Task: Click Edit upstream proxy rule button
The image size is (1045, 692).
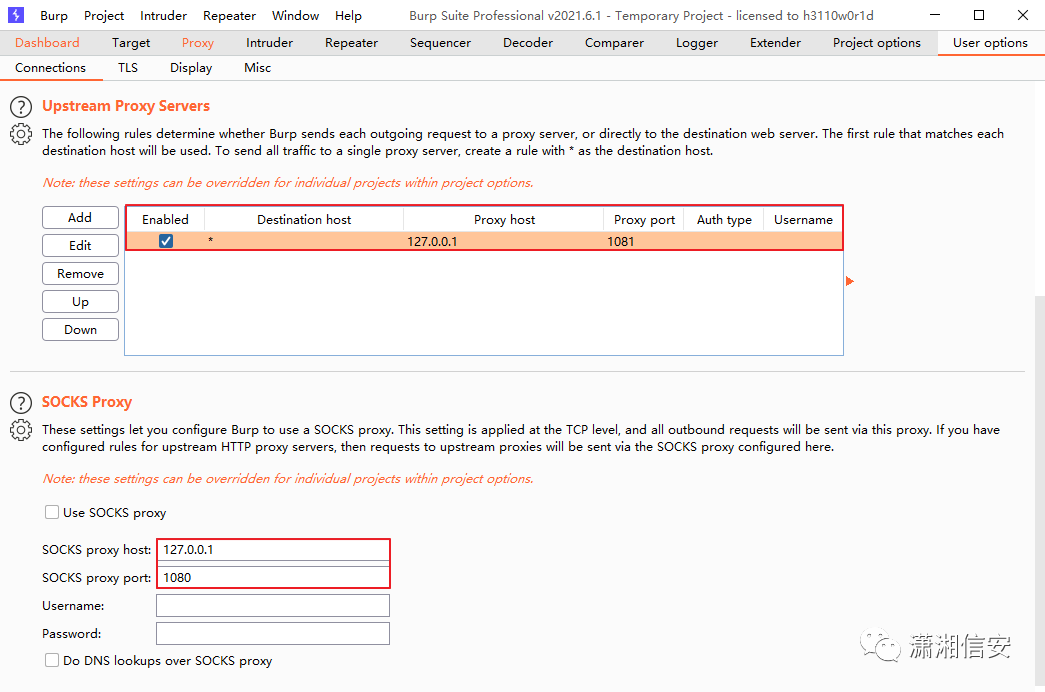Action: tap(80, 245)
